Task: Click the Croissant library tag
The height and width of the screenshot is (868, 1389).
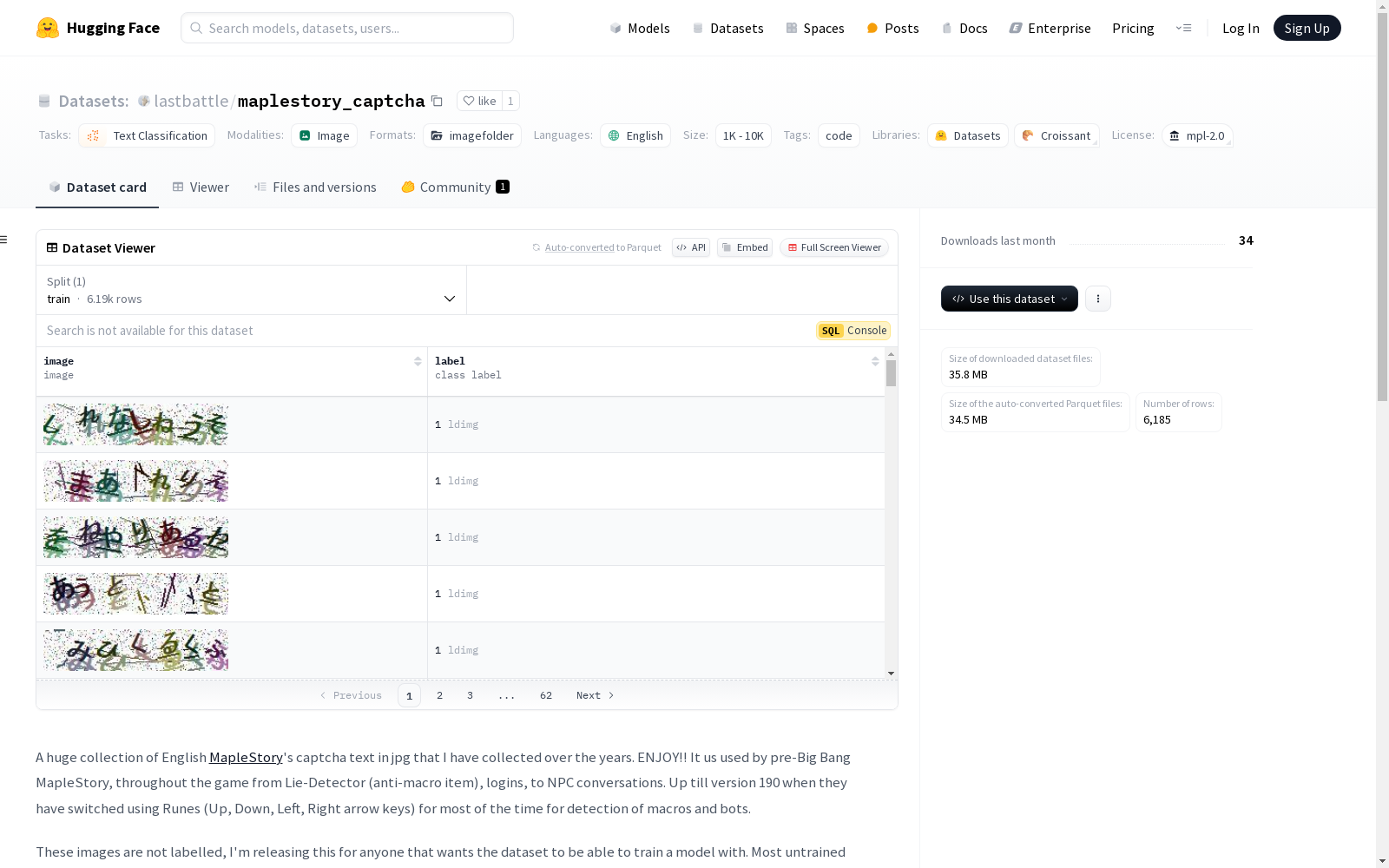Action: click(x=1057, y=135)
